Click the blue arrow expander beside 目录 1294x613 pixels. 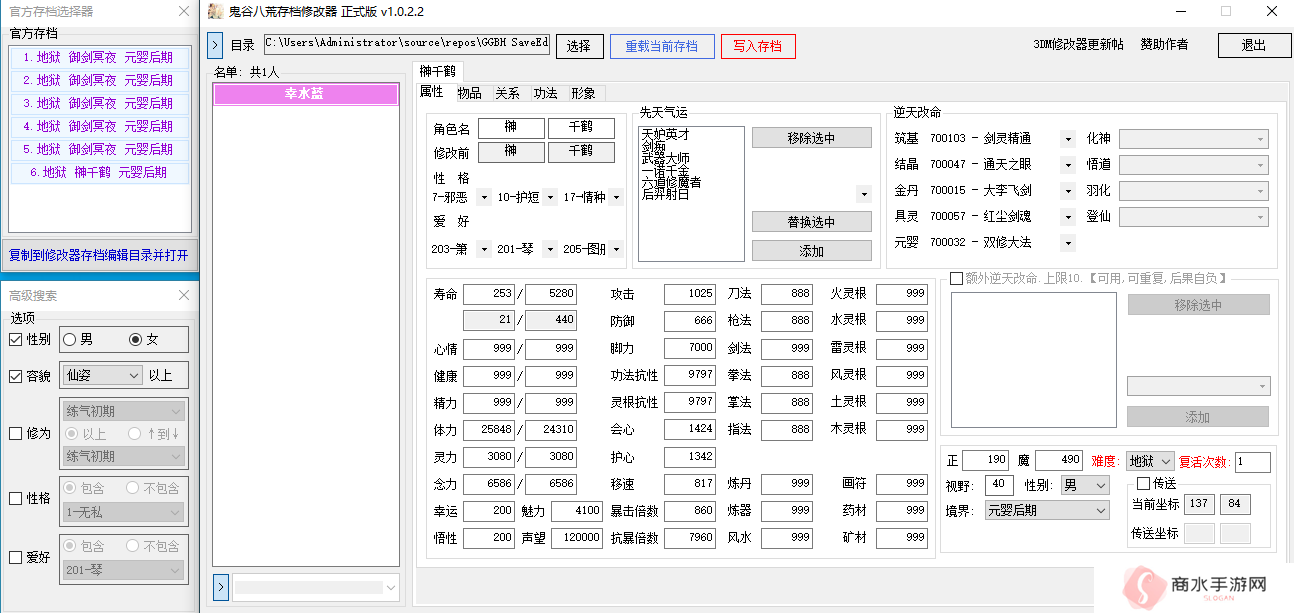[215, 45]
